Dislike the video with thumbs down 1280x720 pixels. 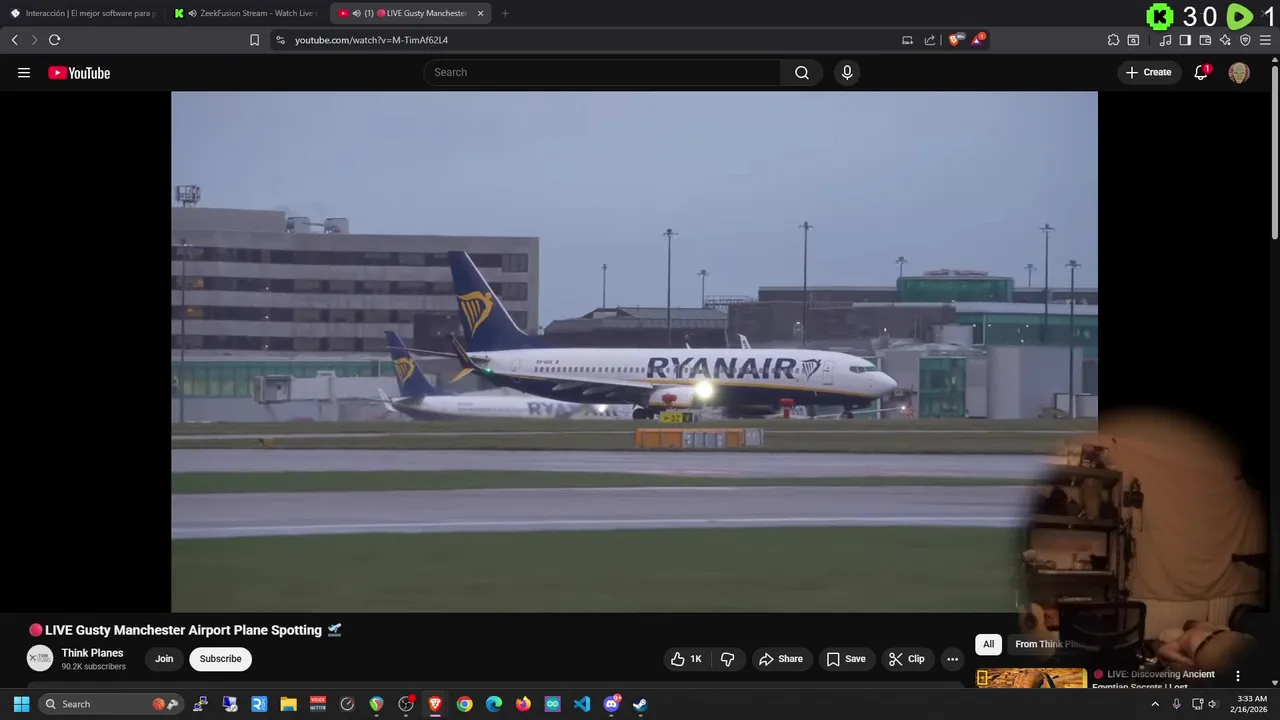728,659
